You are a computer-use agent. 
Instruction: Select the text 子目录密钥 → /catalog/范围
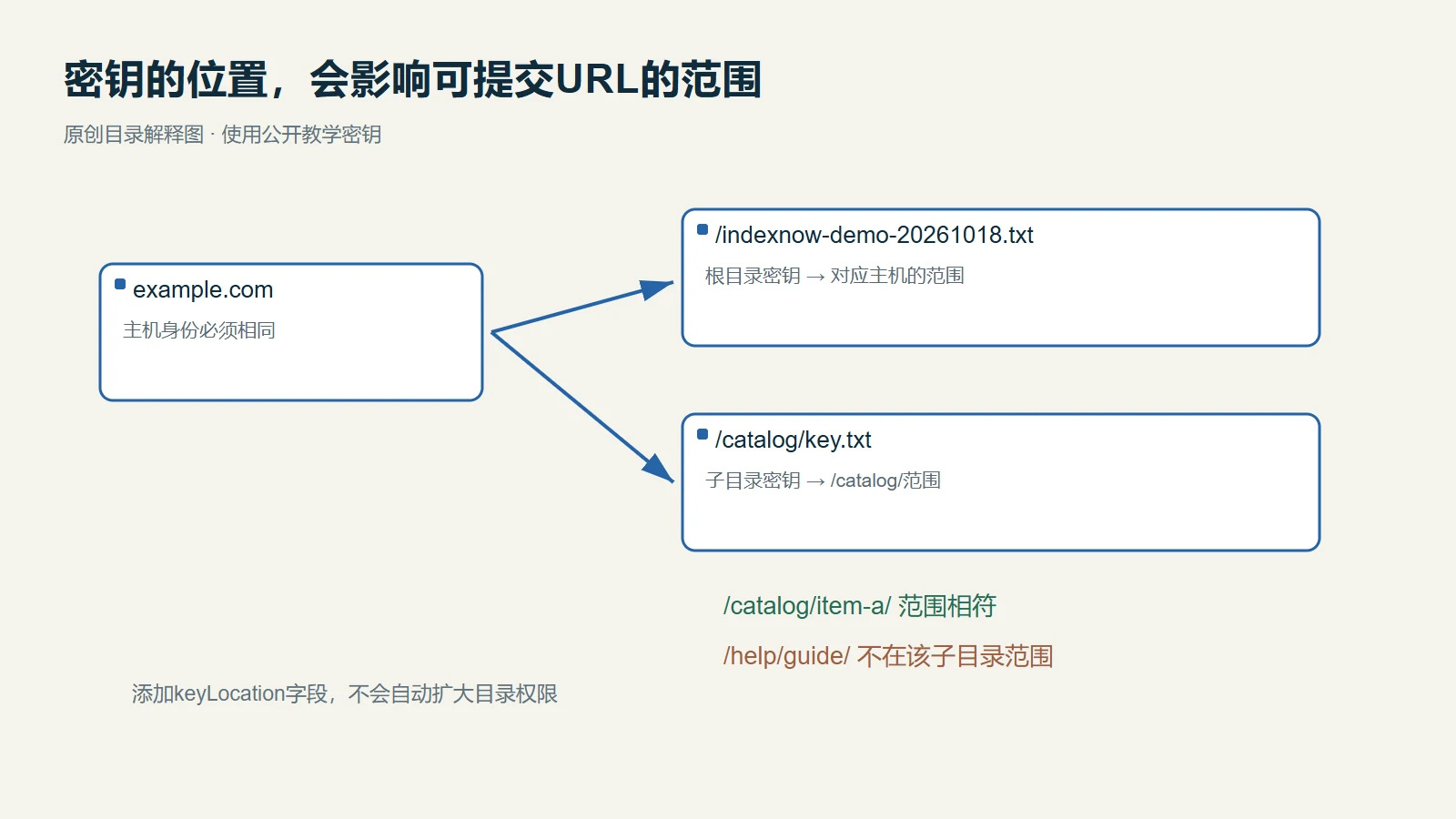(x=823, y=480)
